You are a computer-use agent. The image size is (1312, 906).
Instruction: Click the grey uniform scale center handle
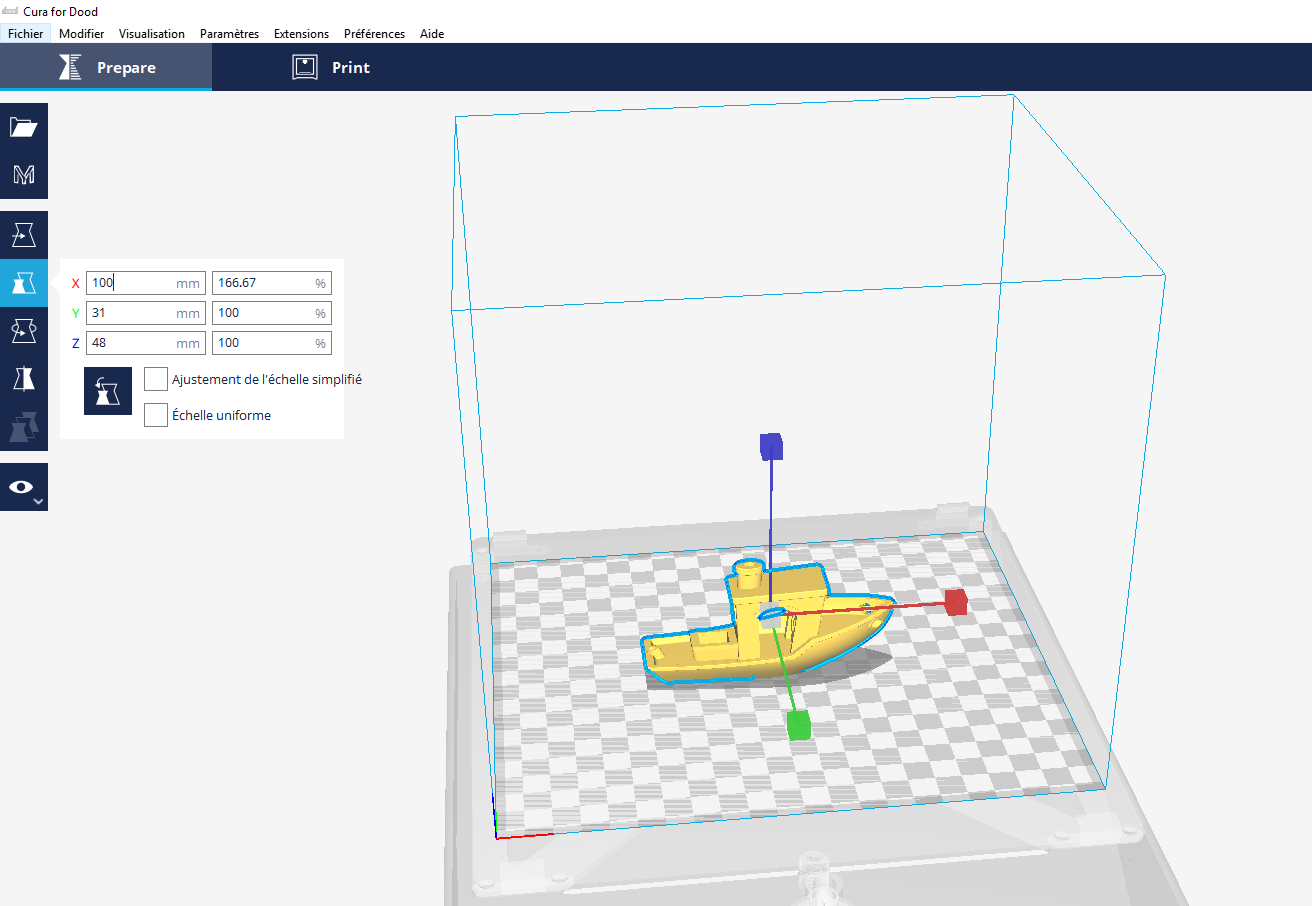[771, 614]
